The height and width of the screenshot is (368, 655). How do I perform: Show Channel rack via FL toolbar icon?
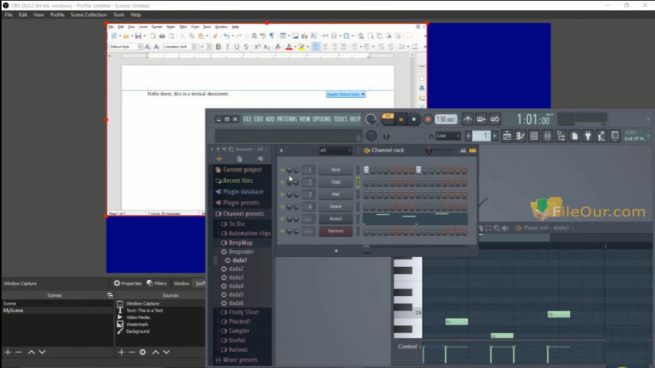point(534,136)
